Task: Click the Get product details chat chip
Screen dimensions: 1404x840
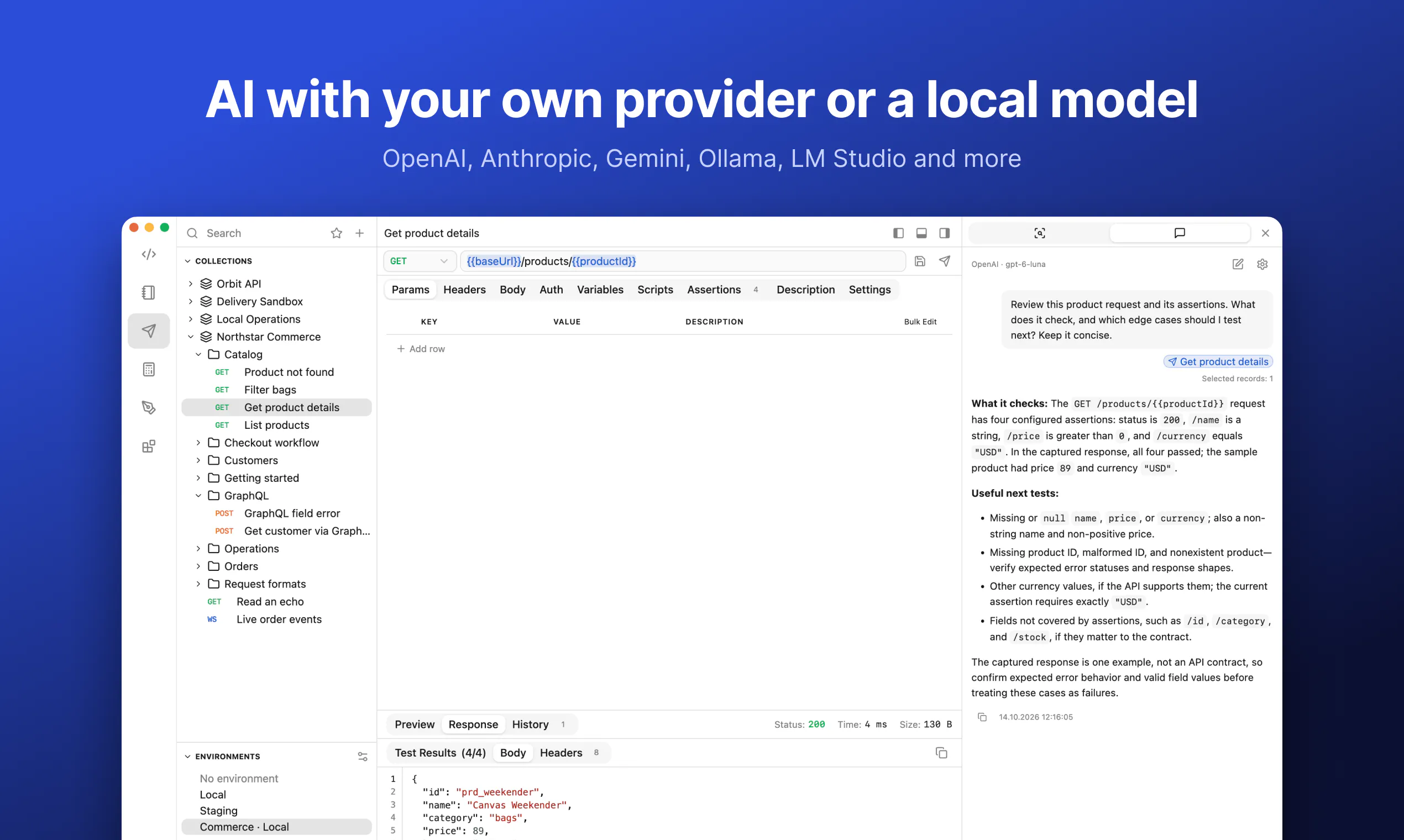Action: coord(1218,362)
